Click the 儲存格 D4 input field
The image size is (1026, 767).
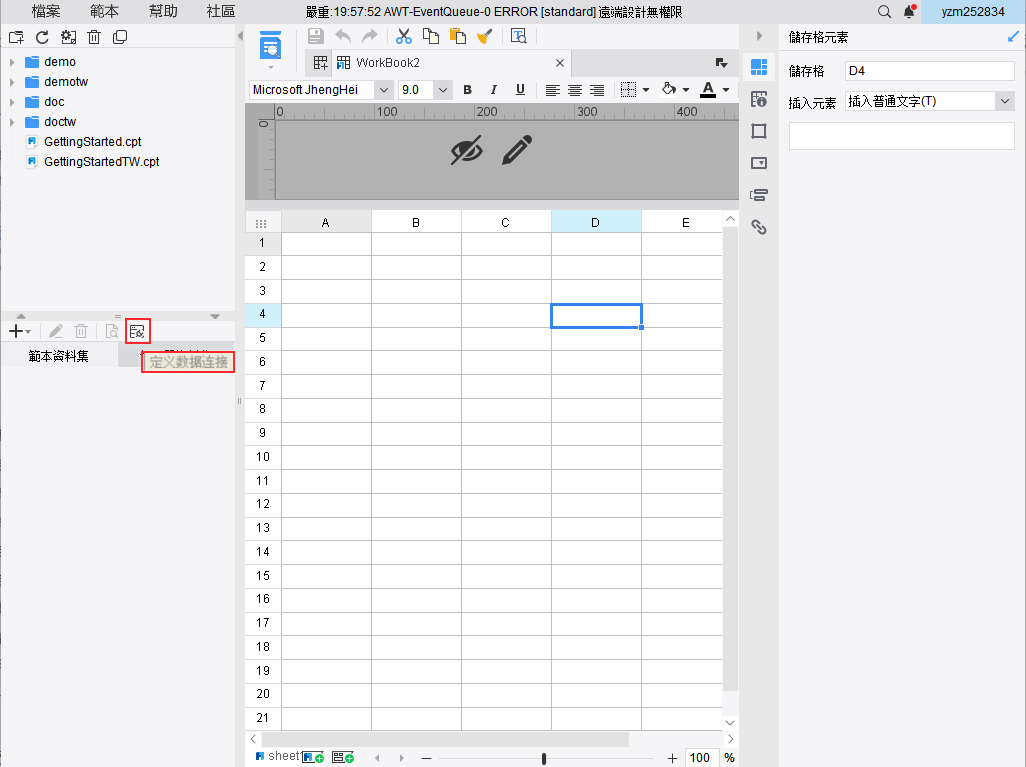[929, 71]
